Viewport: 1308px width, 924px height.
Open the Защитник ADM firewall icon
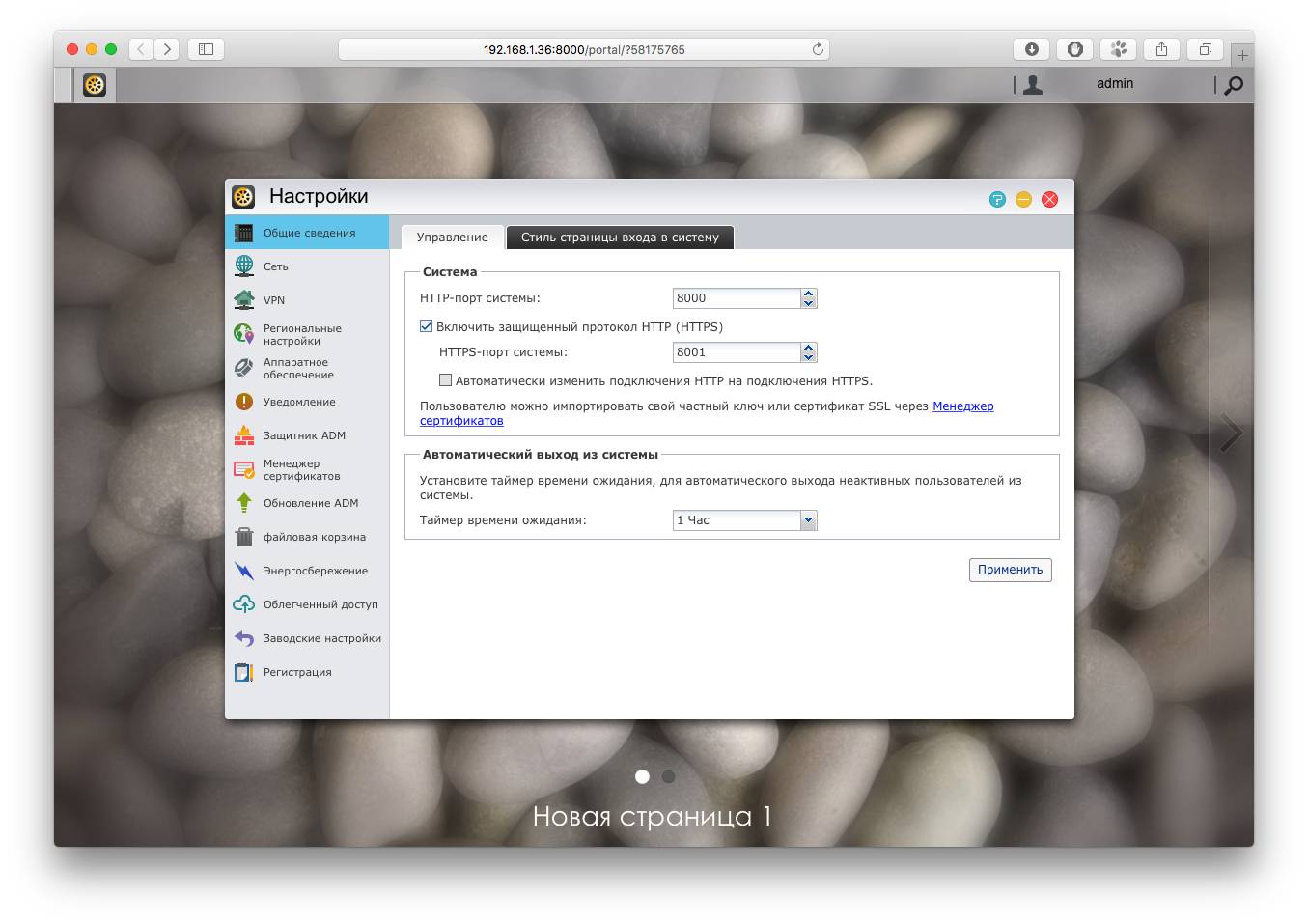pyautogui.click(x=244, y=435)
